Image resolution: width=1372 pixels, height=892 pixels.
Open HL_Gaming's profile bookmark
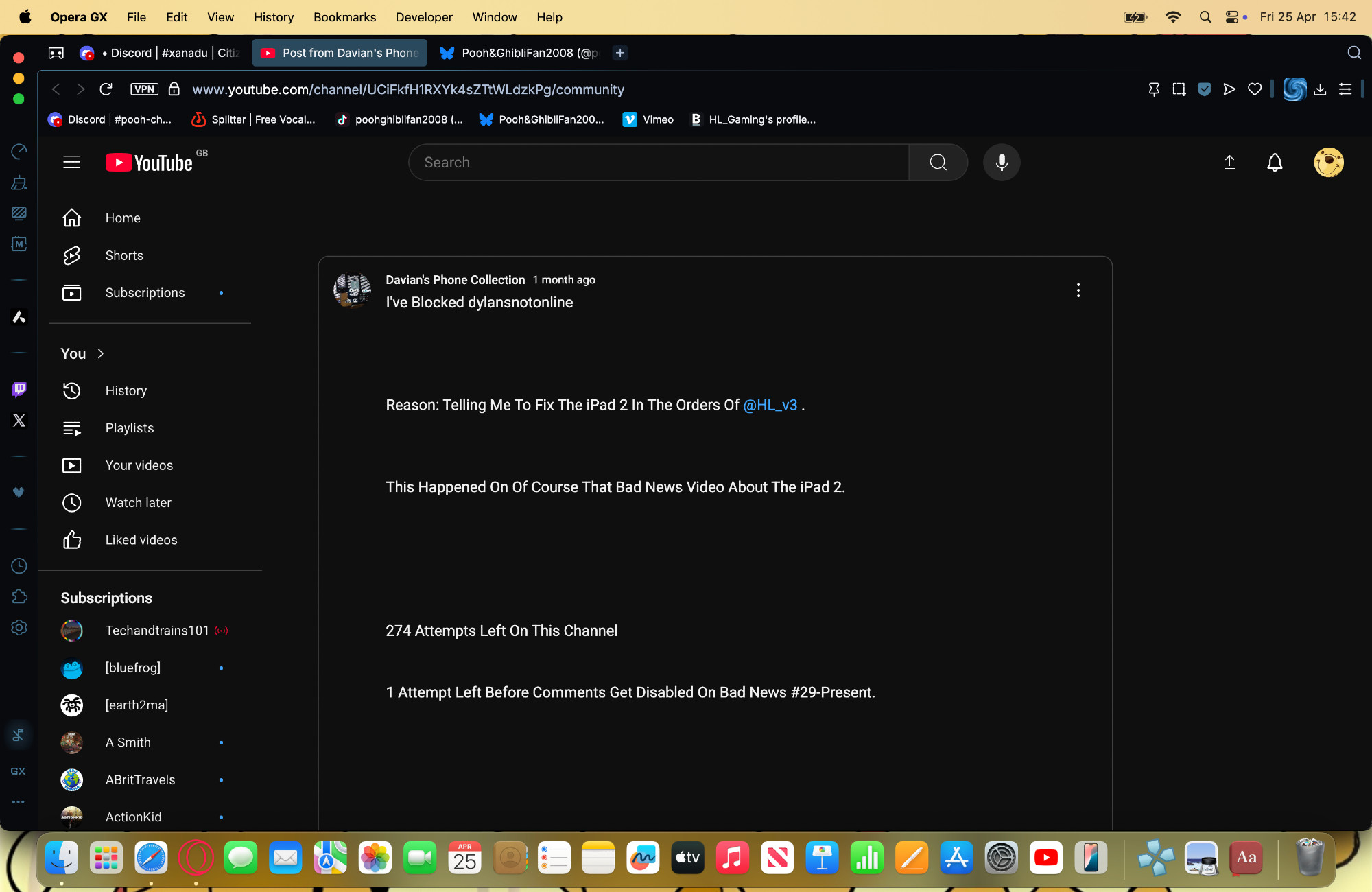tap(753, 119)
